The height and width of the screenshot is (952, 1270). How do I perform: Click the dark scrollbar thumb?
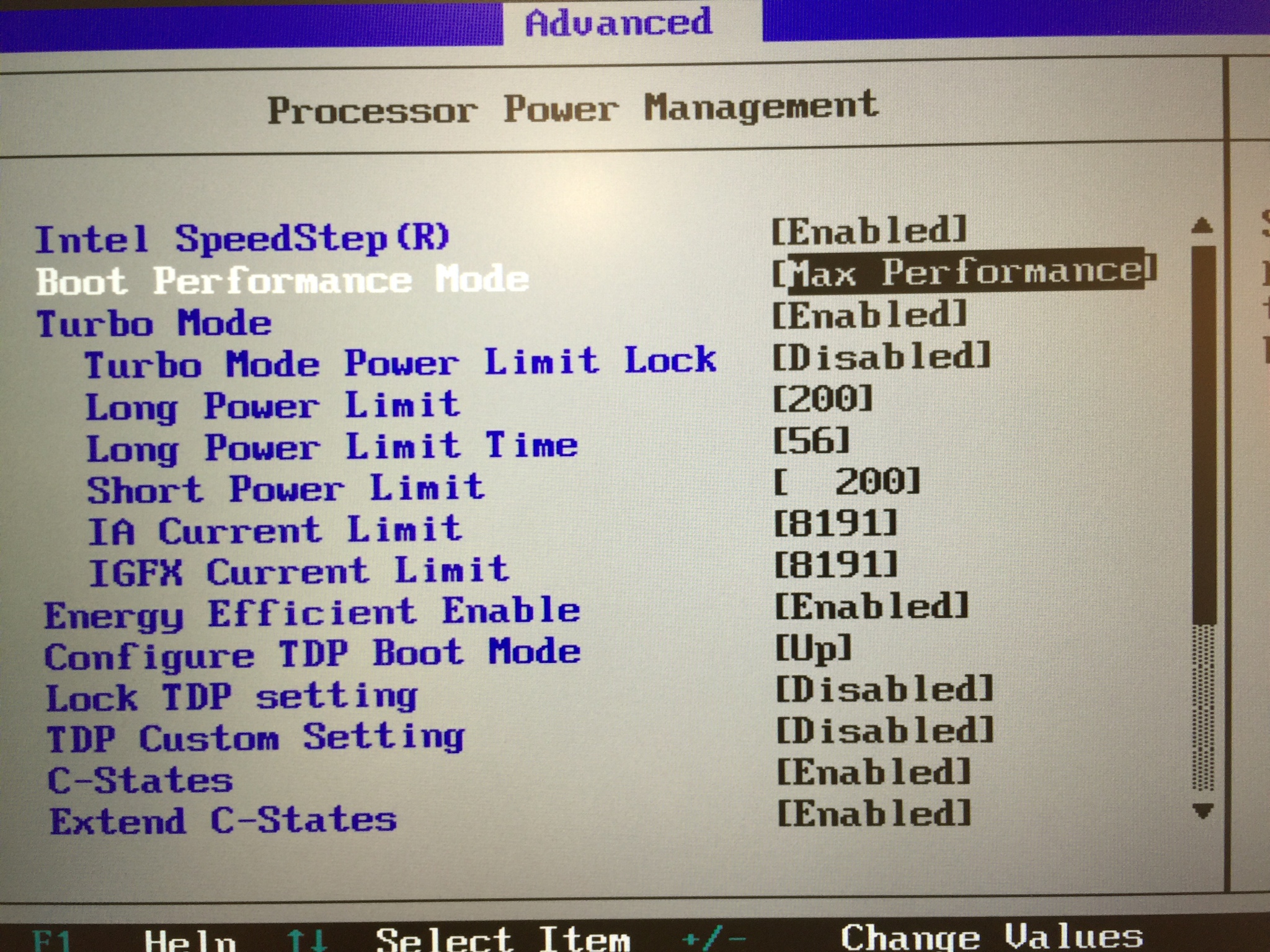click(1203, 434)
